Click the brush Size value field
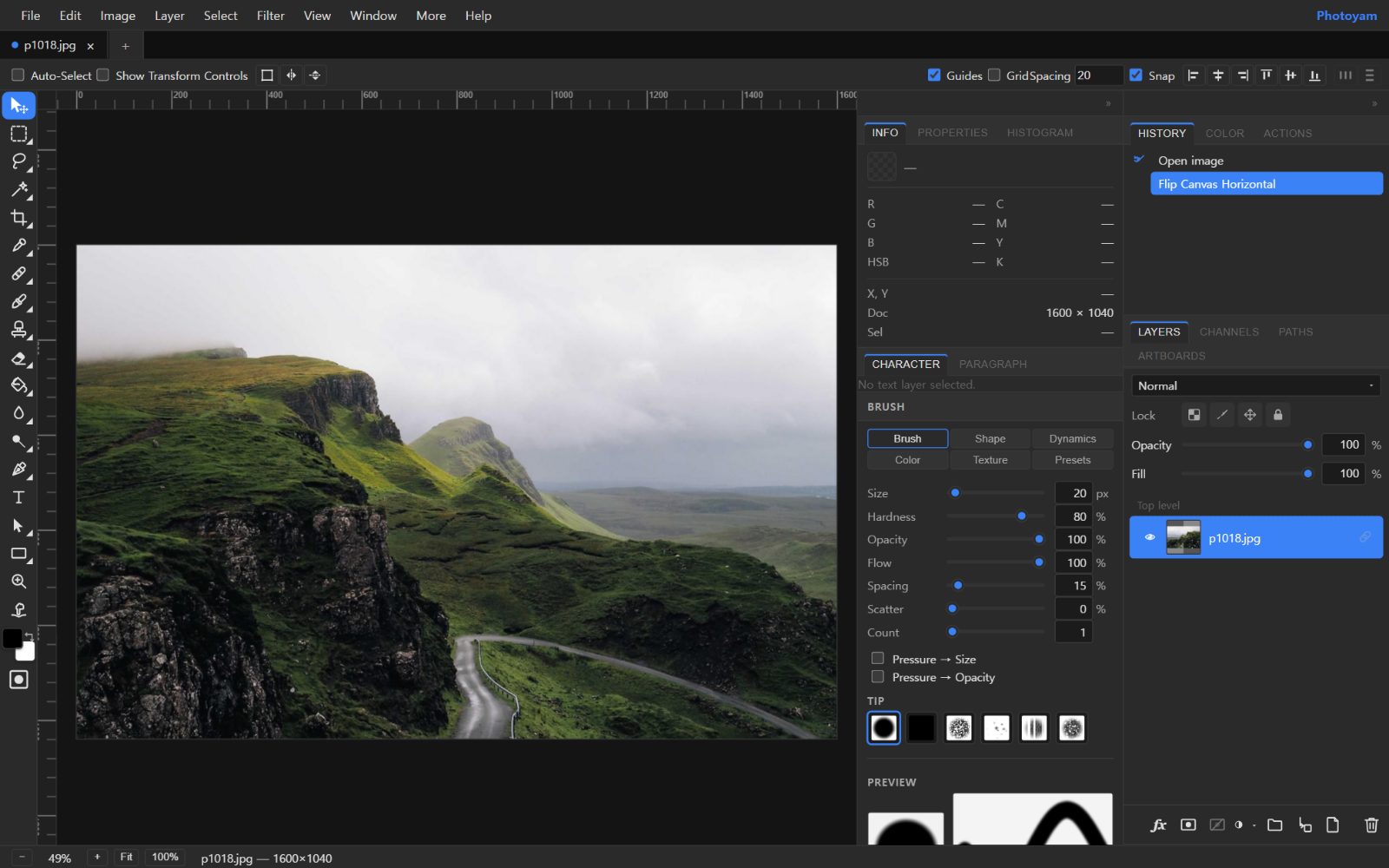 1073,493
